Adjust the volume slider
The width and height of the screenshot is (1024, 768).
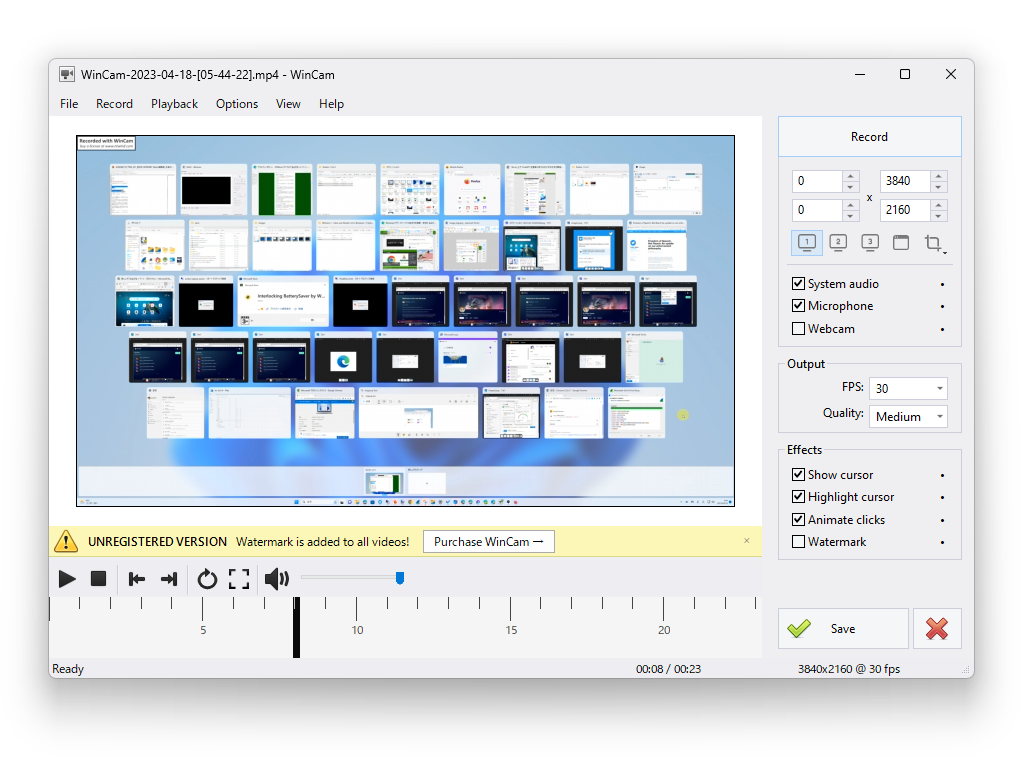399,577
